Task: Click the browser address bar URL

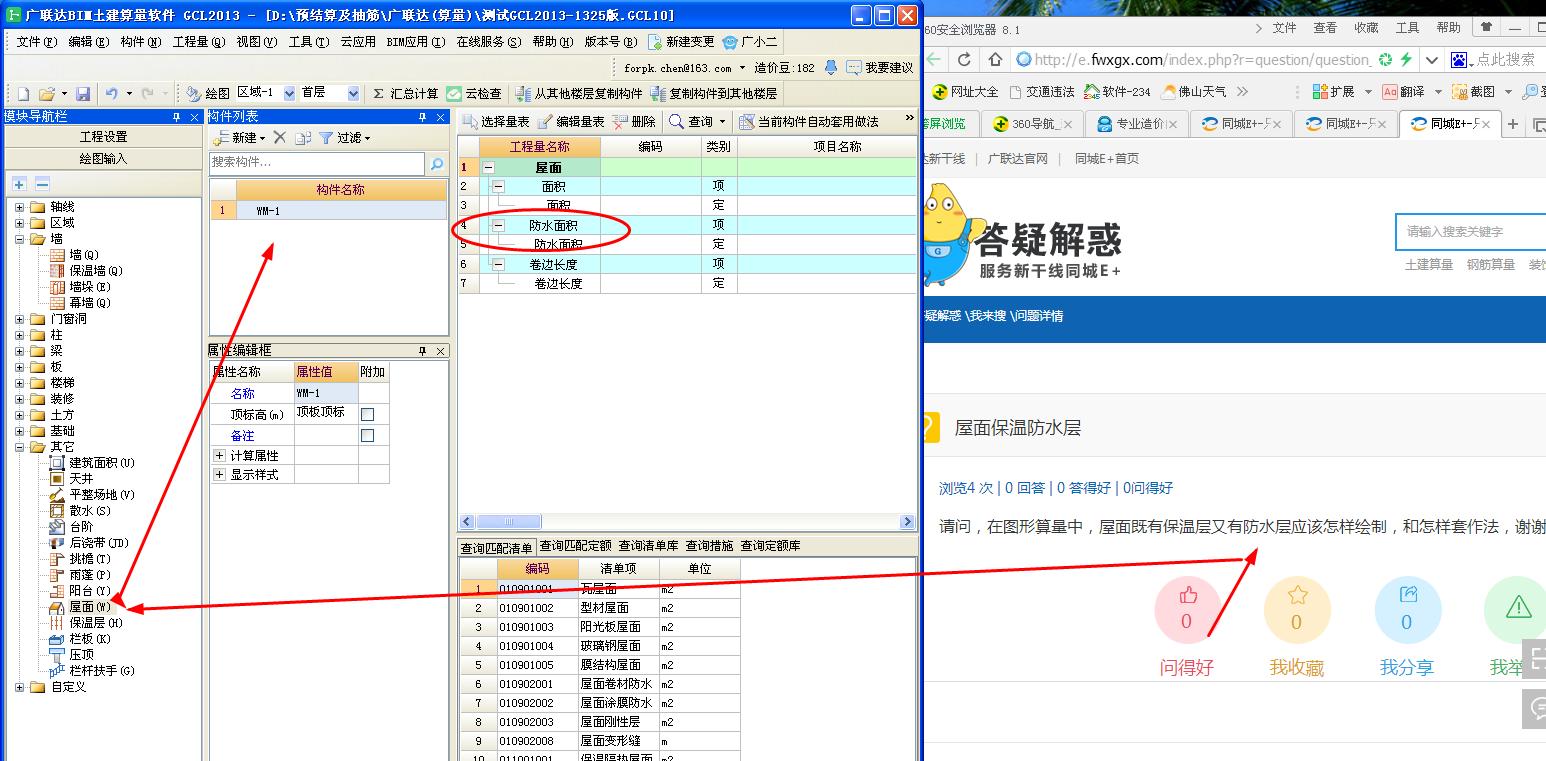Action: tap(1202, 59)
